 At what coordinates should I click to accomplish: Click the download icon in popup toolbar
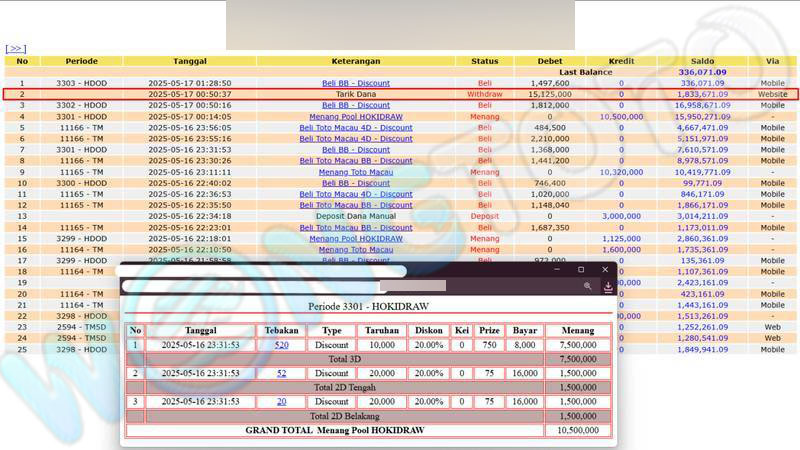coord(607,286)
